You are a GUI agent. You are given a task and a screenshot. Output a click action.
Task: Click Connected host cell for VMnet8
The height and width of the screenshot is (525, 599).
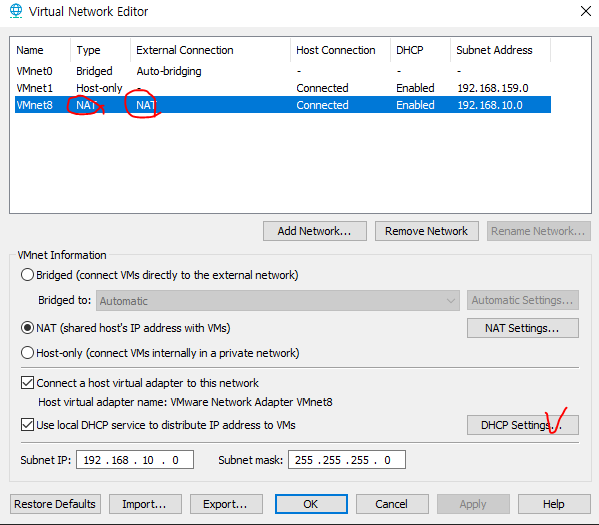coord(322,105)
